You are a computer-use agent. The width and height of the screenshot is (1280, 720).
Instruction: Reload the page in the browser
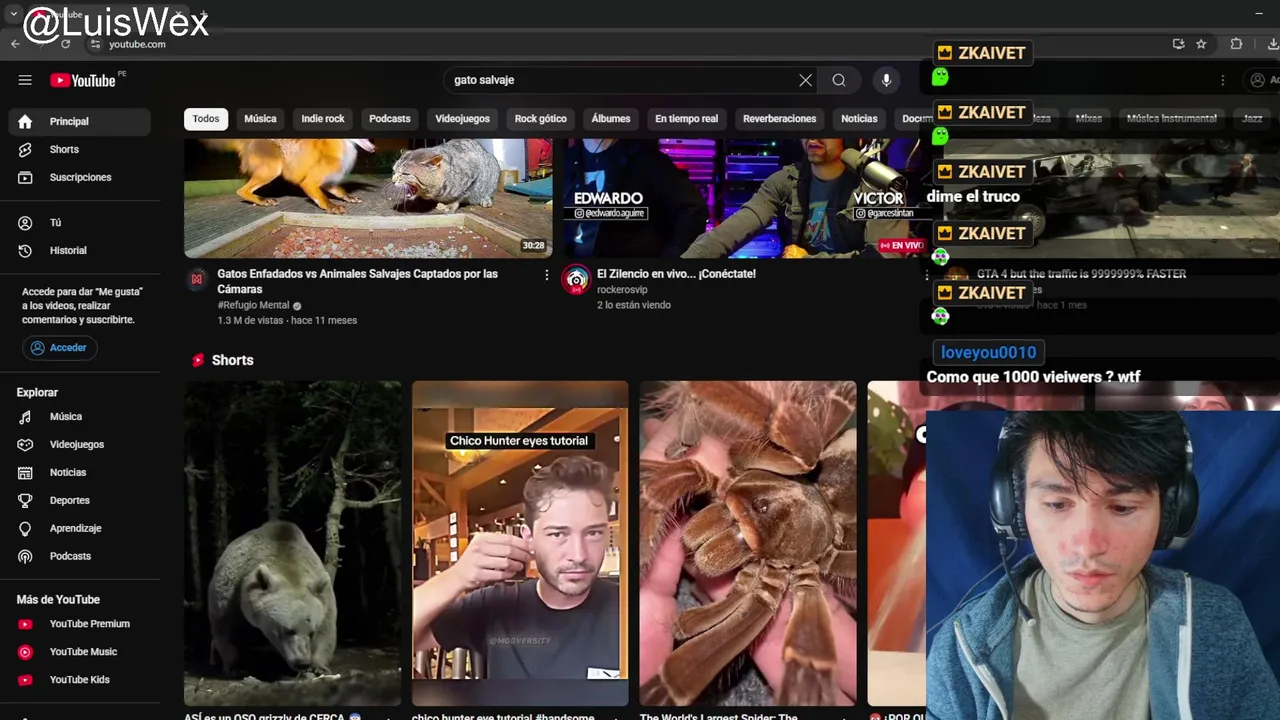tap(66, 44)
